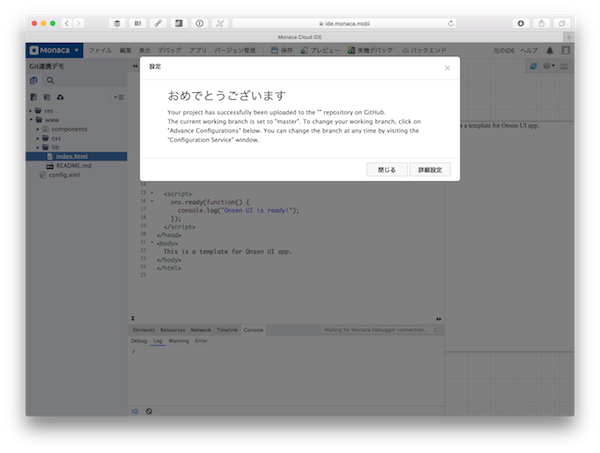The height and width of the screenshot is (453, 600).
Task: Switch to the Timeline debugger tab
Action: pyautogui.click(x=227, y=330)
